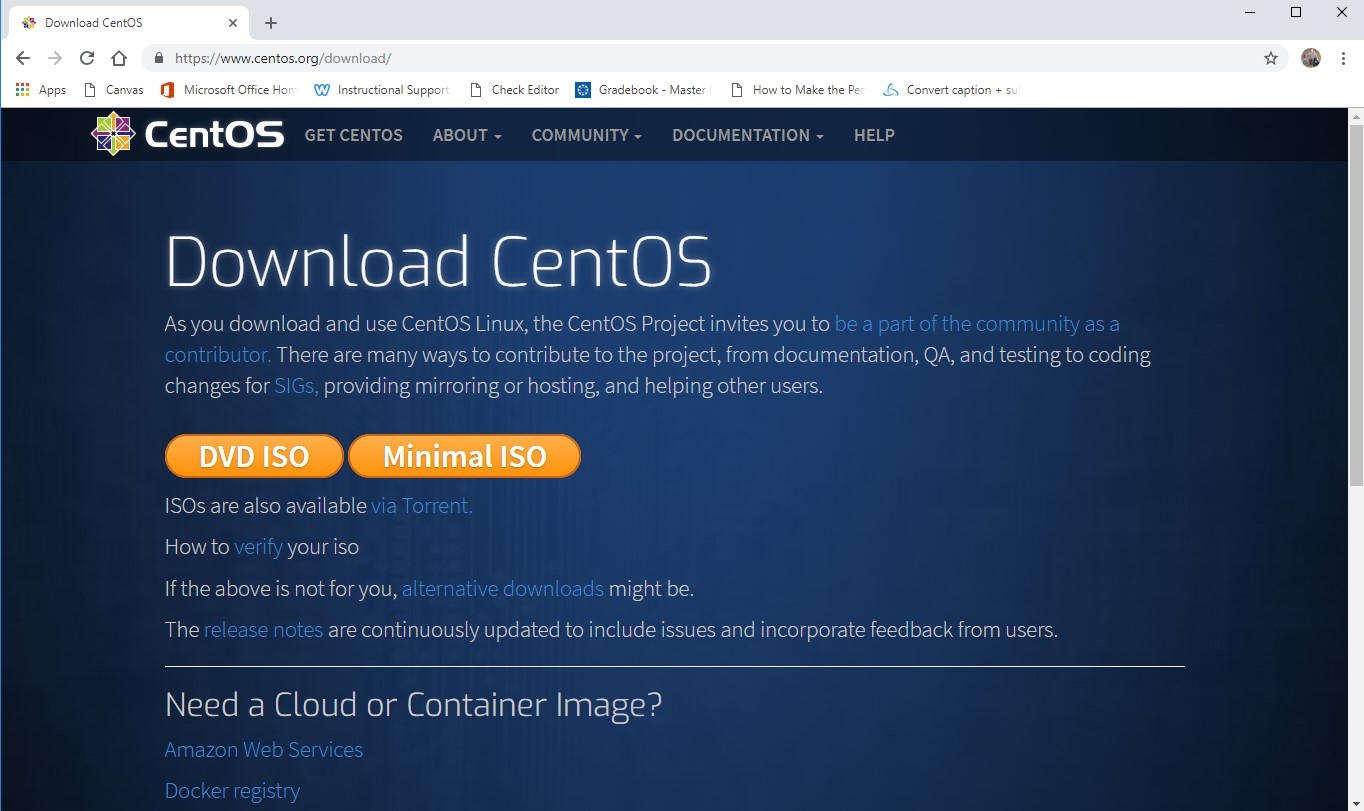Bookmark this page with the star icon
This screenshot has width=1364, height=811.
point(1271,58)
